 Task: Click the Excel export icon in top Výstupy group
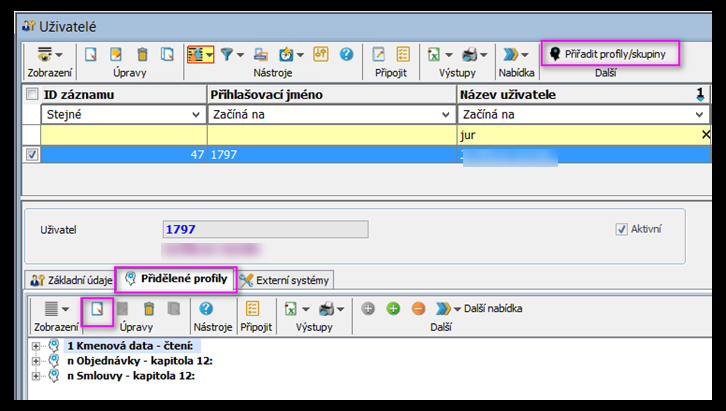[x=434, y=54]
